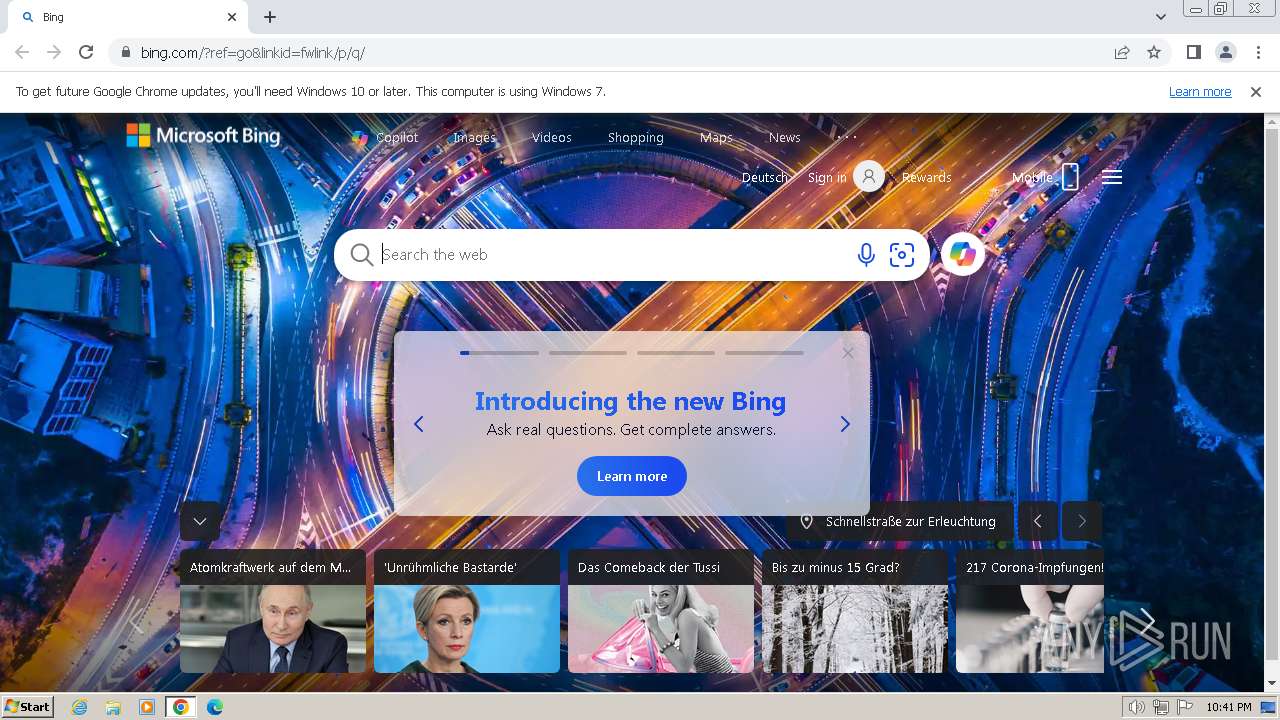This screenshot has height=720, width=1280.
Task: Open the hamburger settings menu
Action: click(1112, 177)
